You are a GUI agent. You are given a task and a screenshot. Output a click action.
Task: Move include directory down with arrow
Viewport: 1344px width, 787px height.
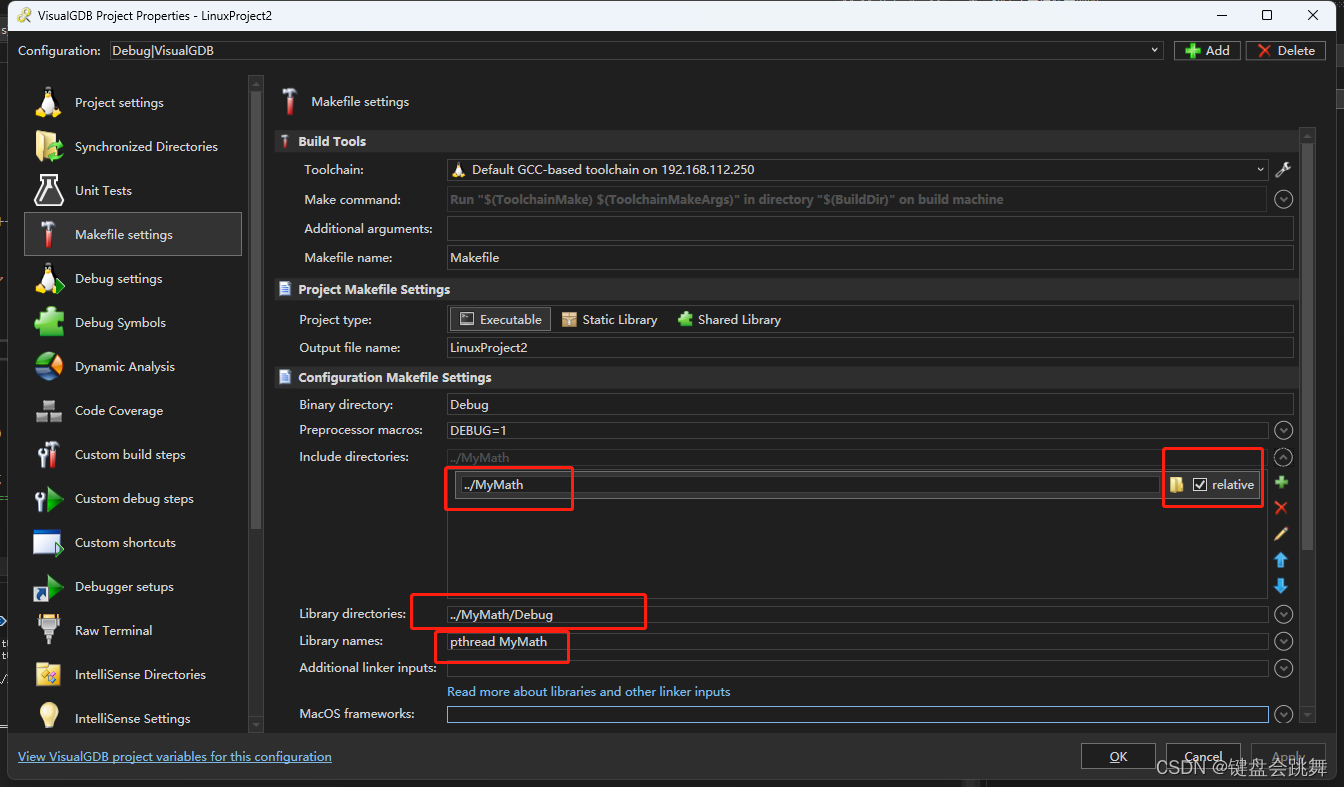pos(1281,586)
